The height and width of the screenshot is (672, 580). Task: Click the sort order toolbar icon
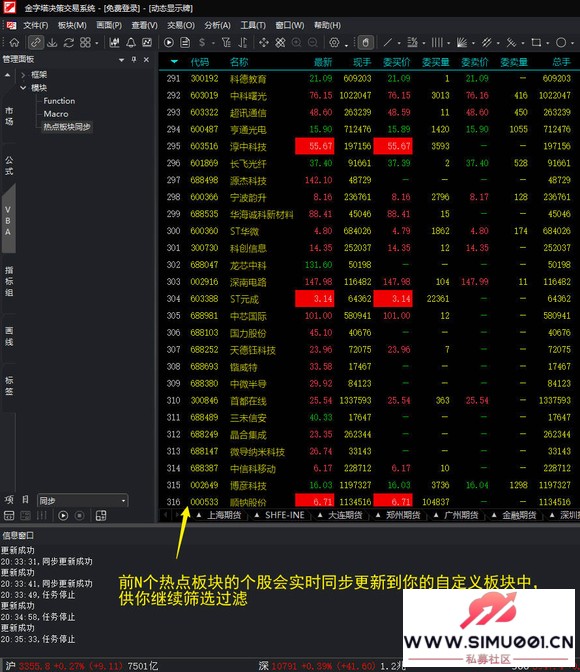(x=243, y=42)
